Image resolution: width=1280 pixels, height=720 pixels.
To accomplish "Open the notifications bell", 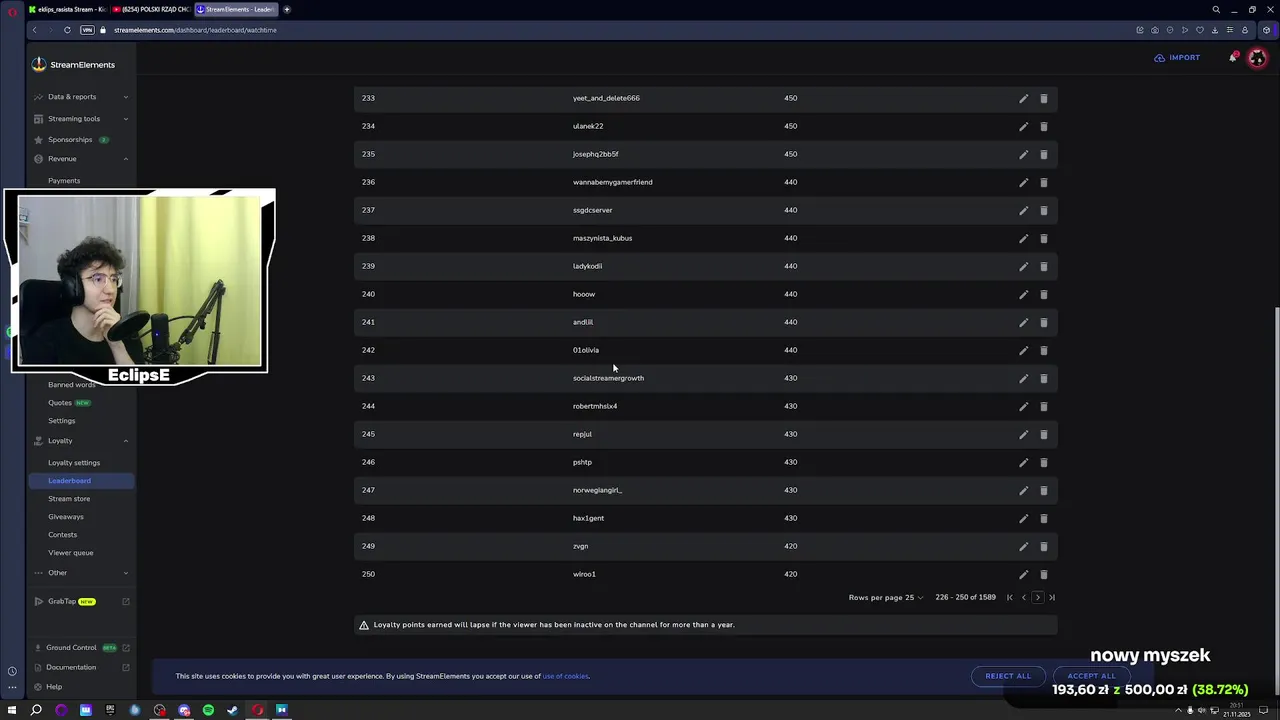I will (x=1233, y=57).
